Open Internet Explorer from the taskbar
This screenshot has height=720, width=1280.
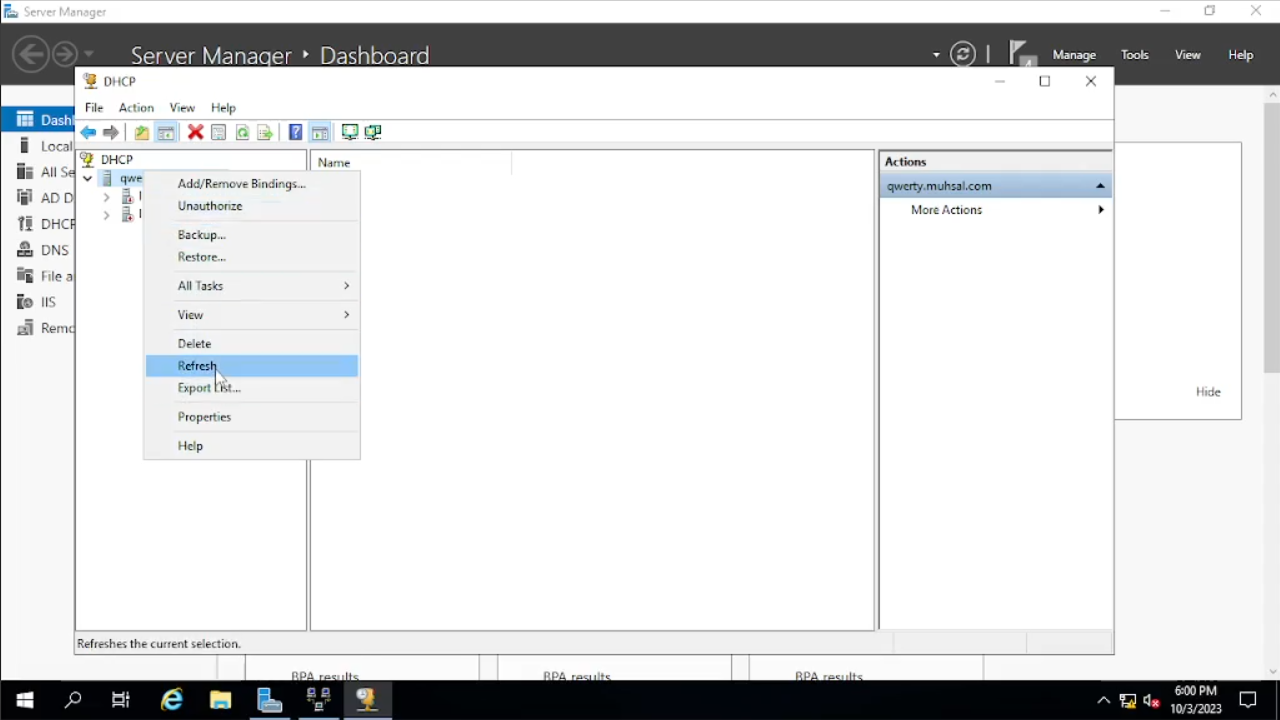pos(172,700)
